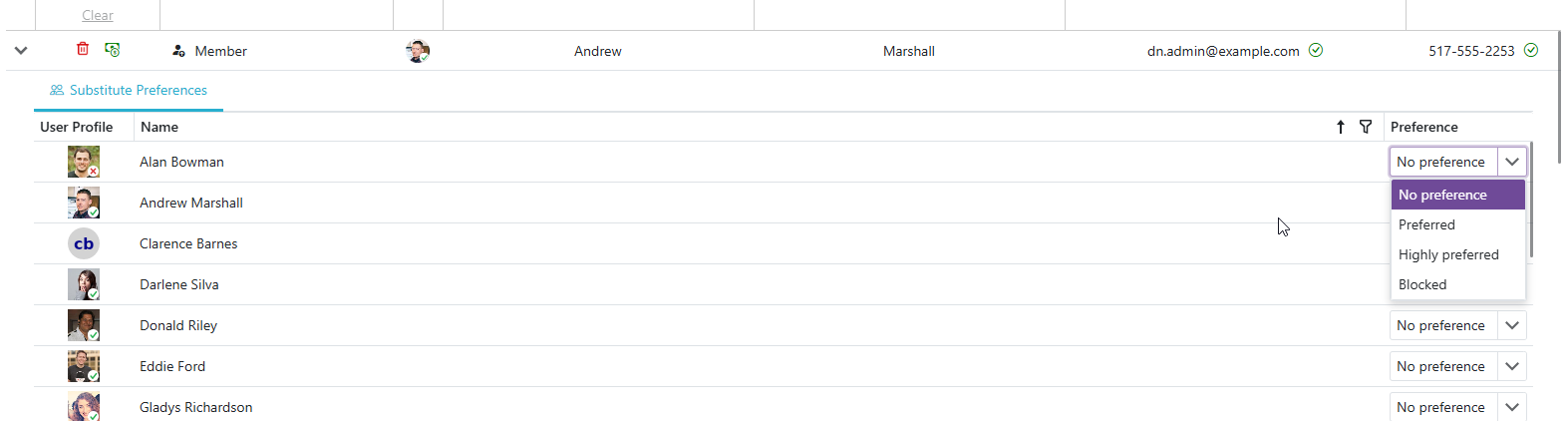Click the Name column sort arrow
1568x421 pixels.
[x=1341, y=127]
